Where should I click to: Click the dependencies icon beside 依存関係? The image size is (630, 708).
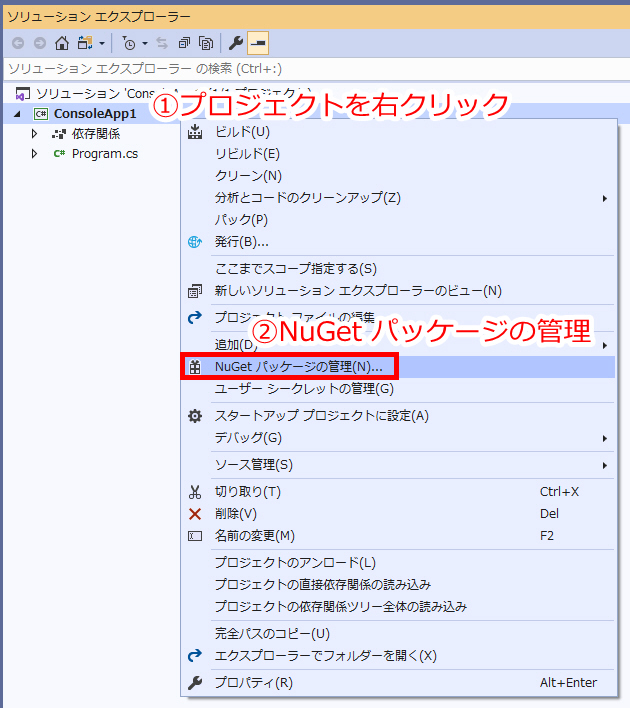[x=59, y=134]
